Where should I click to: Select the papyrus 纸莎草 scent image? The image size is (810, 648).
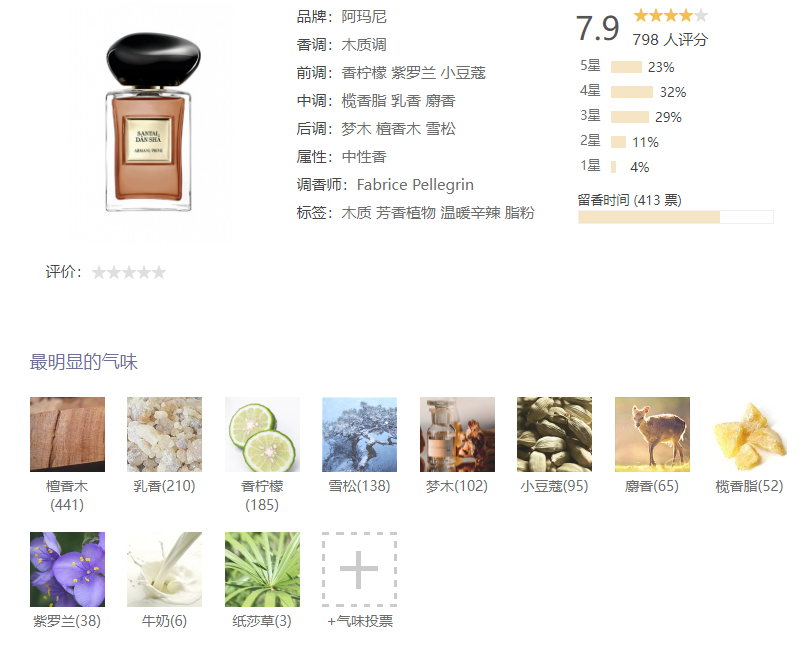coord(262,569)
